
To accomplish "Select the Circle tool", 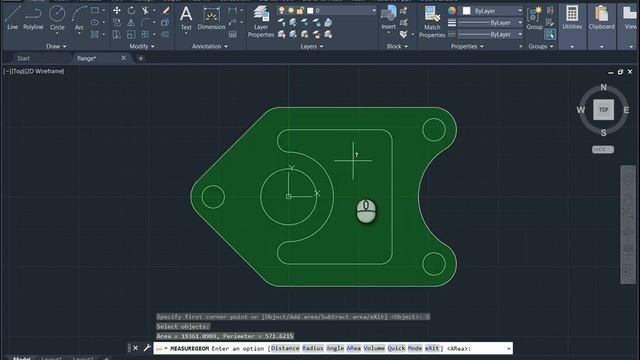I will point(57,18).
